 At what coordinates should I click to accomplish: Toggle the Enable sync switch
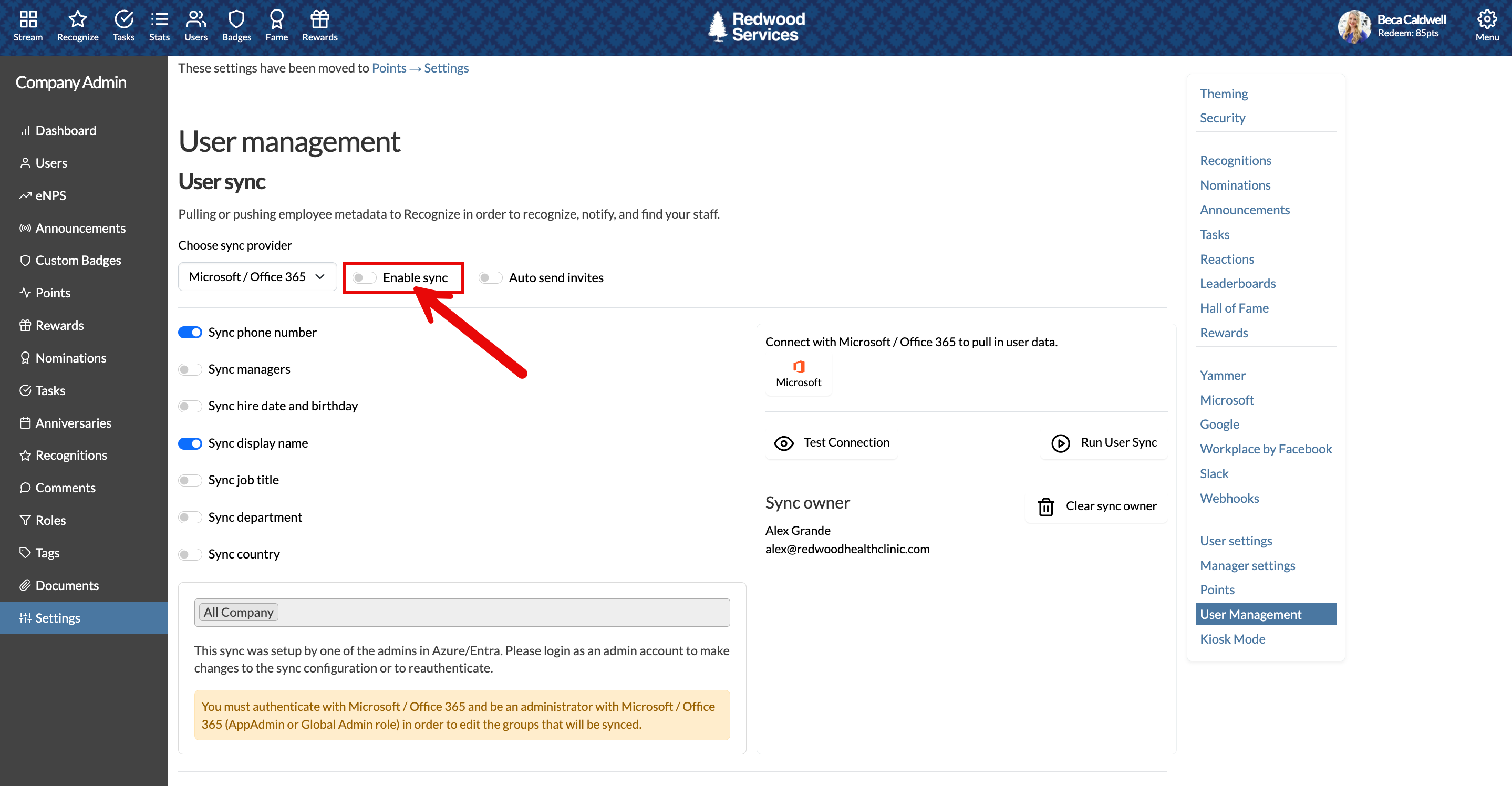pos(364,277)
